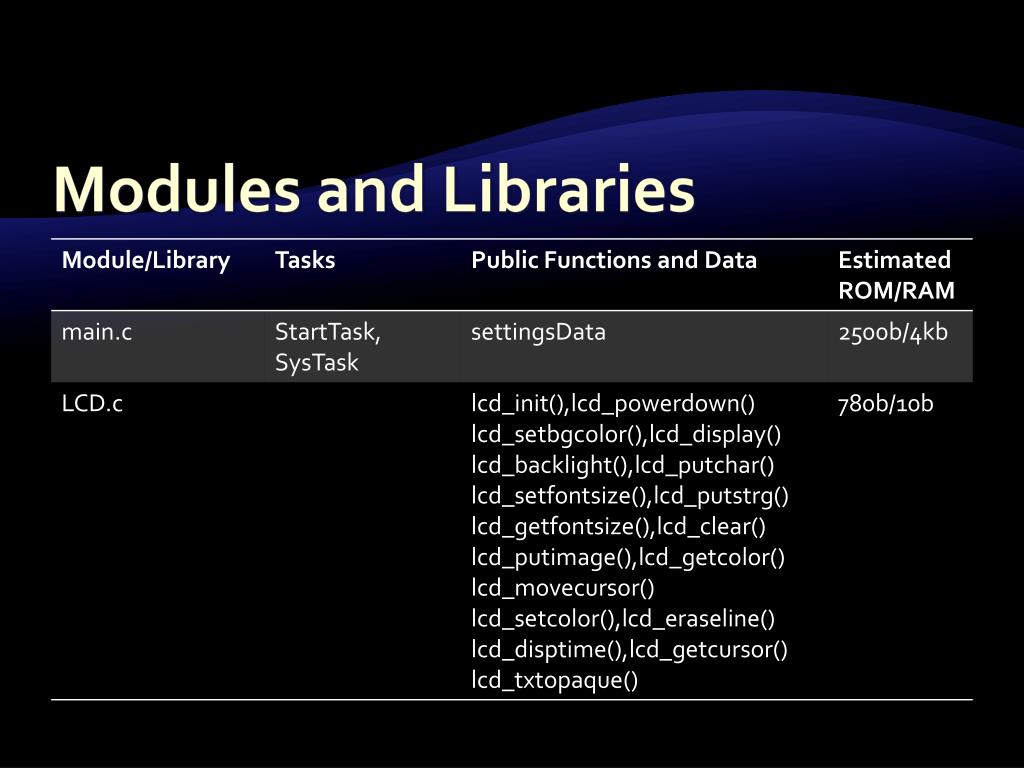Click the '780b/10b' estimate value

[886, 404]
